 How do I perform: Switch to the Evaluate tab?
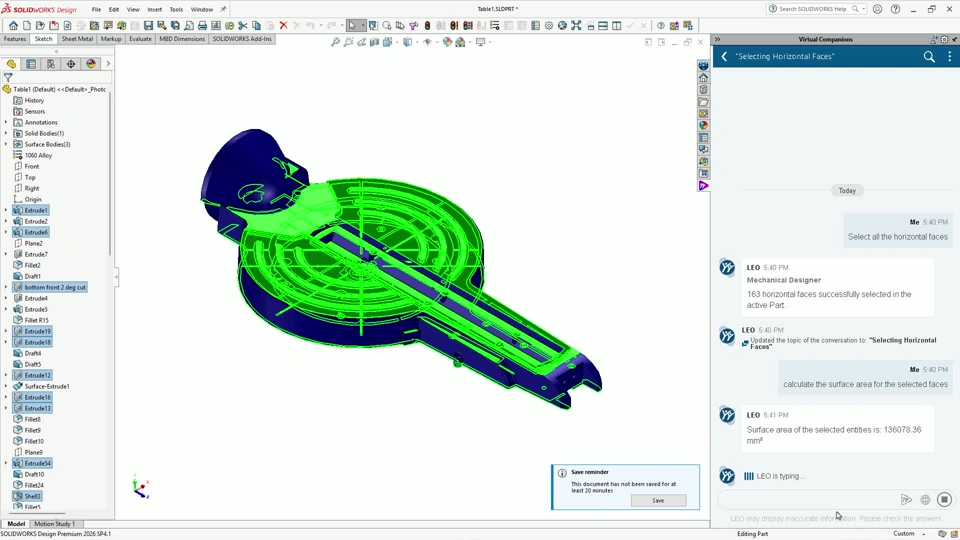click(x=140, y=39)
